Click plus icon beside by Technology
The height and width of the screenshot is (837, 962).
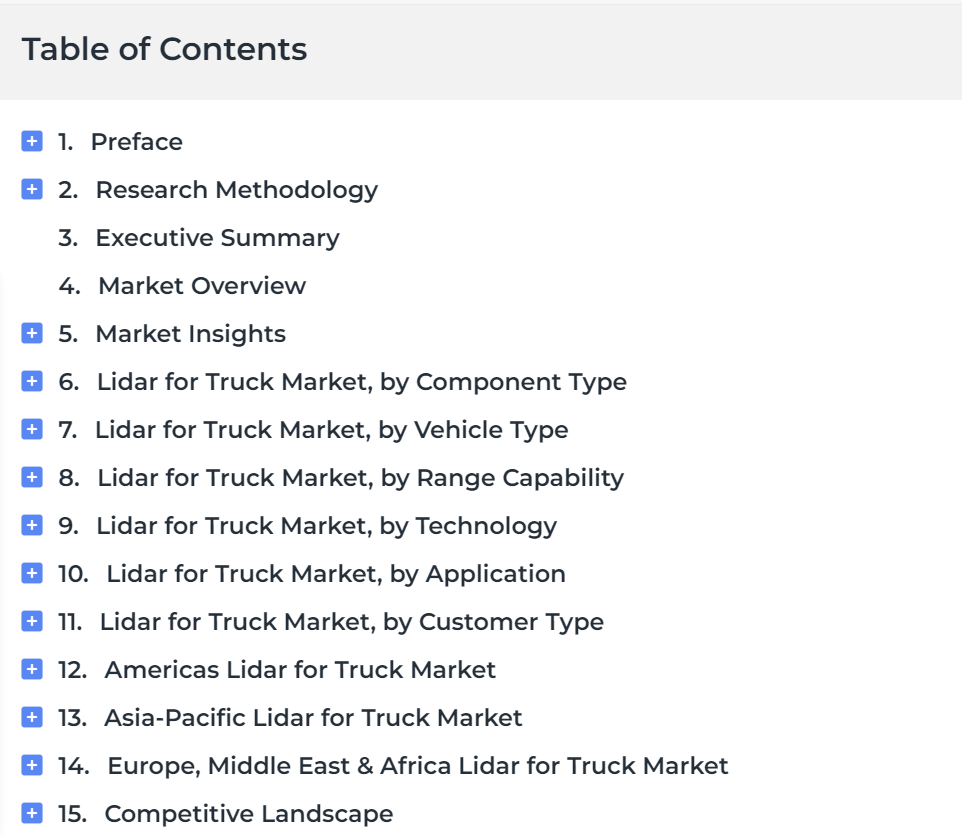pyautogui.click(x=32, y=525)
